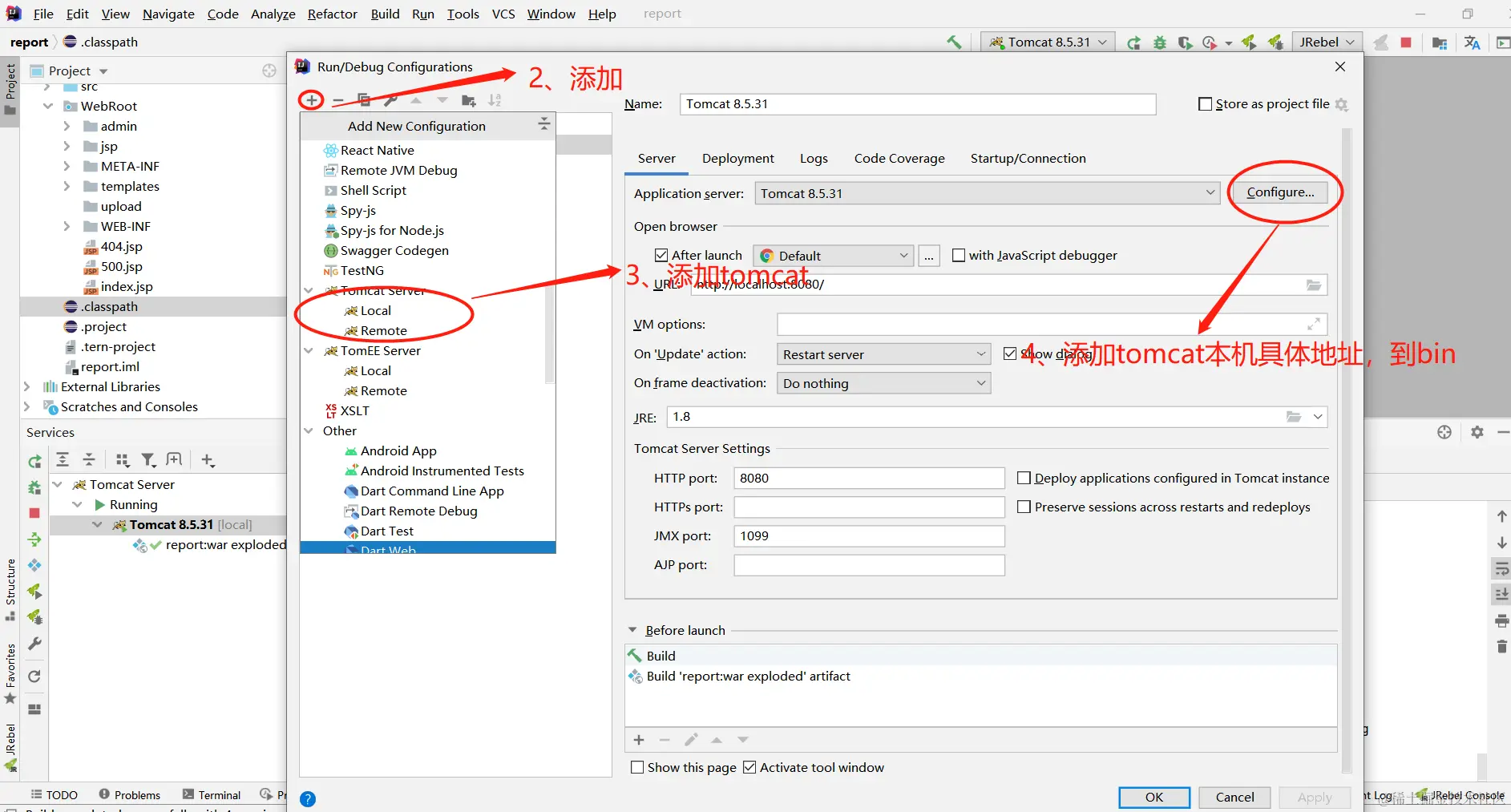Click the OK button
The image size is (1511, 812).
click(1153, 797)
